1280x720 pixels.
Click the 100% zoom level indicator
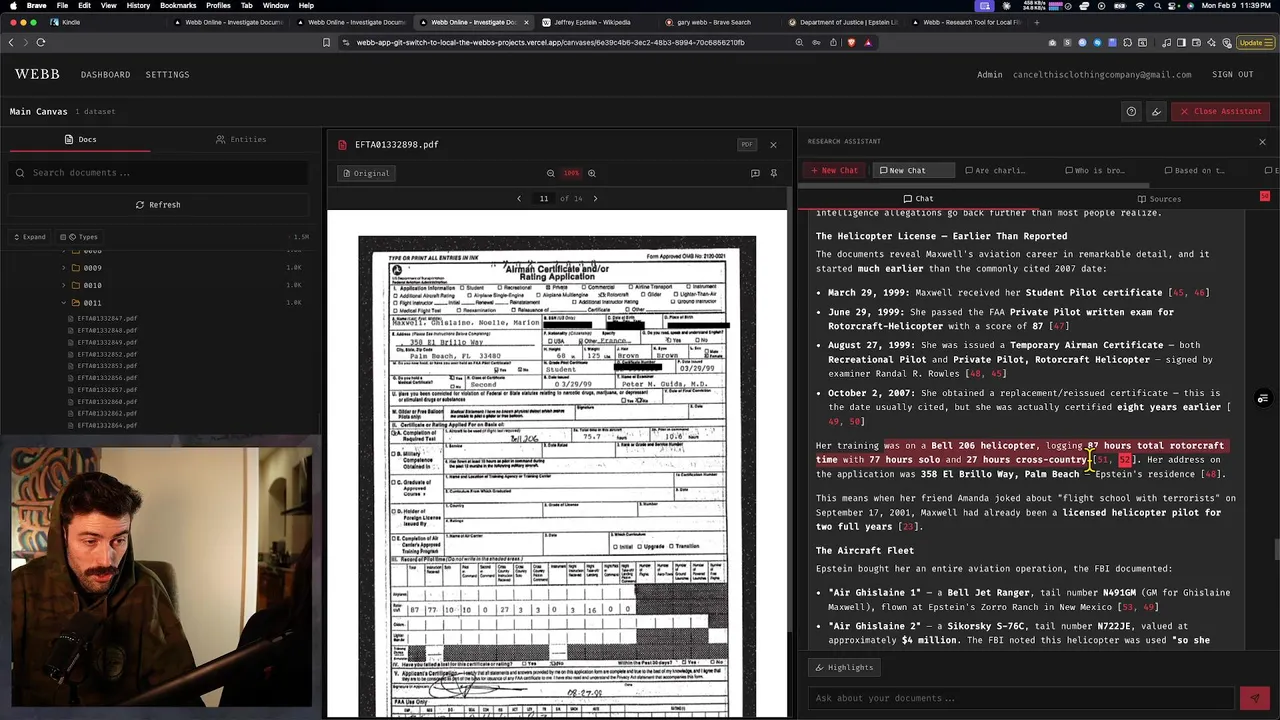tap(571, 173)
